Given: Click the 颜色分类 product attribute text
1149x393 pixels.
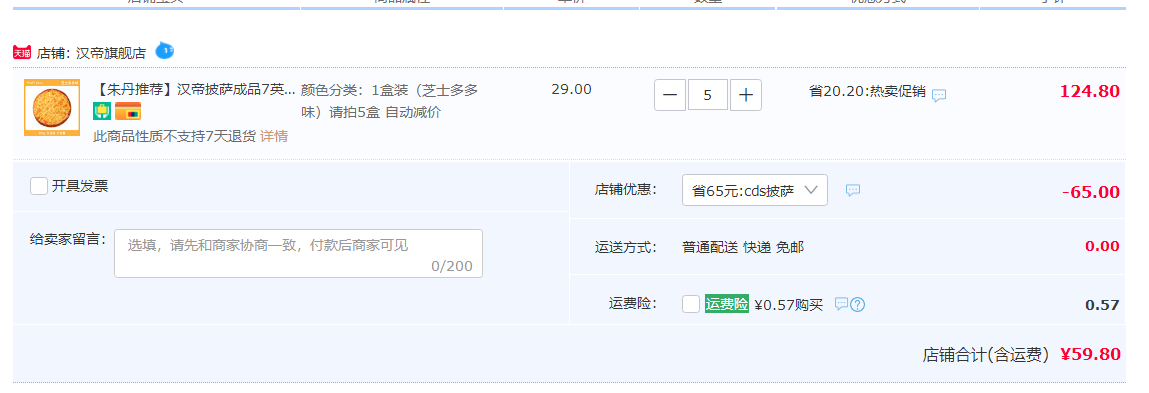Looking at the screenshot, I should pos(389,101).
